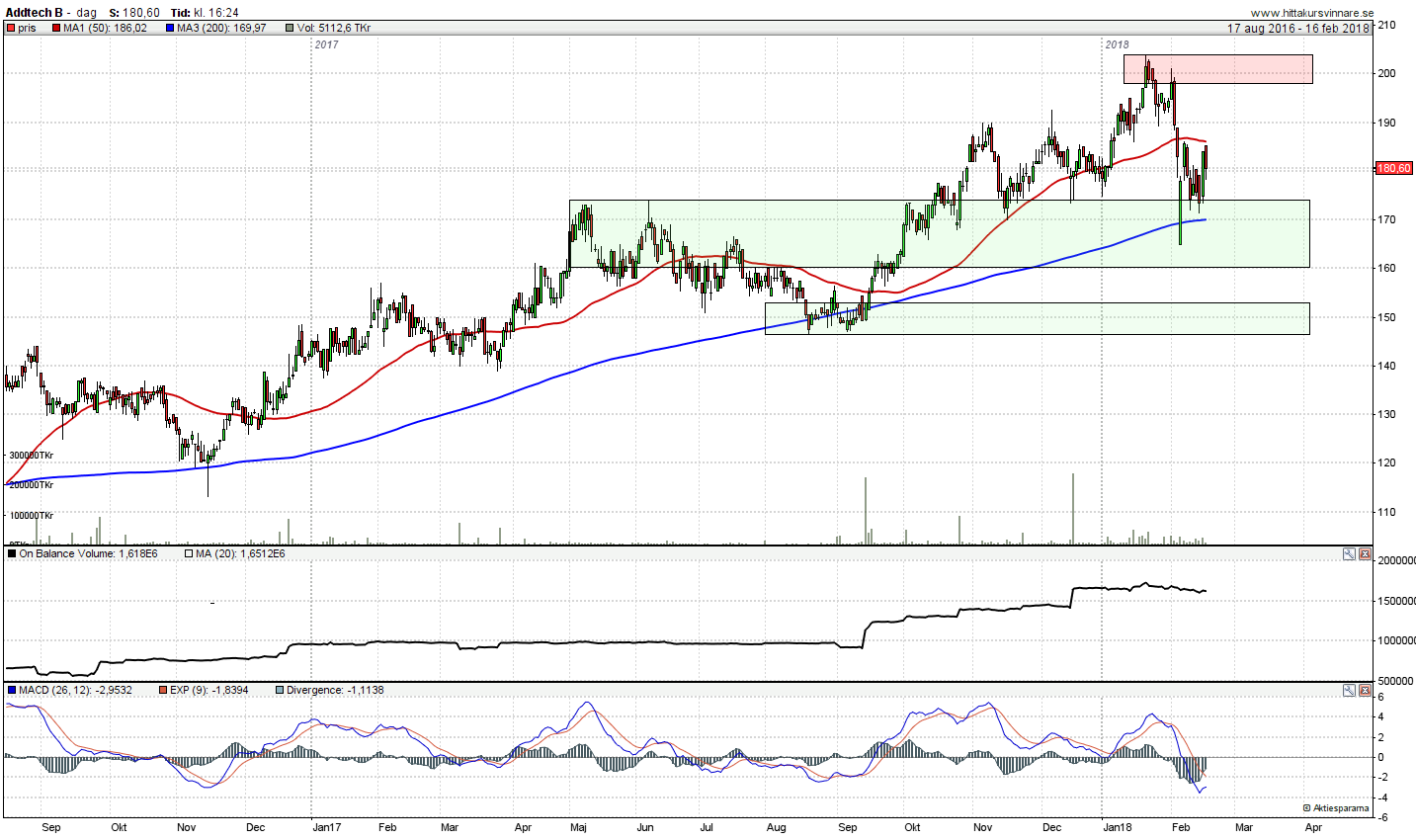Open On Balance Volume panel wrench settings
Image resolution: width=1416 pixels, height=840 pixels.
[1349, 554]
